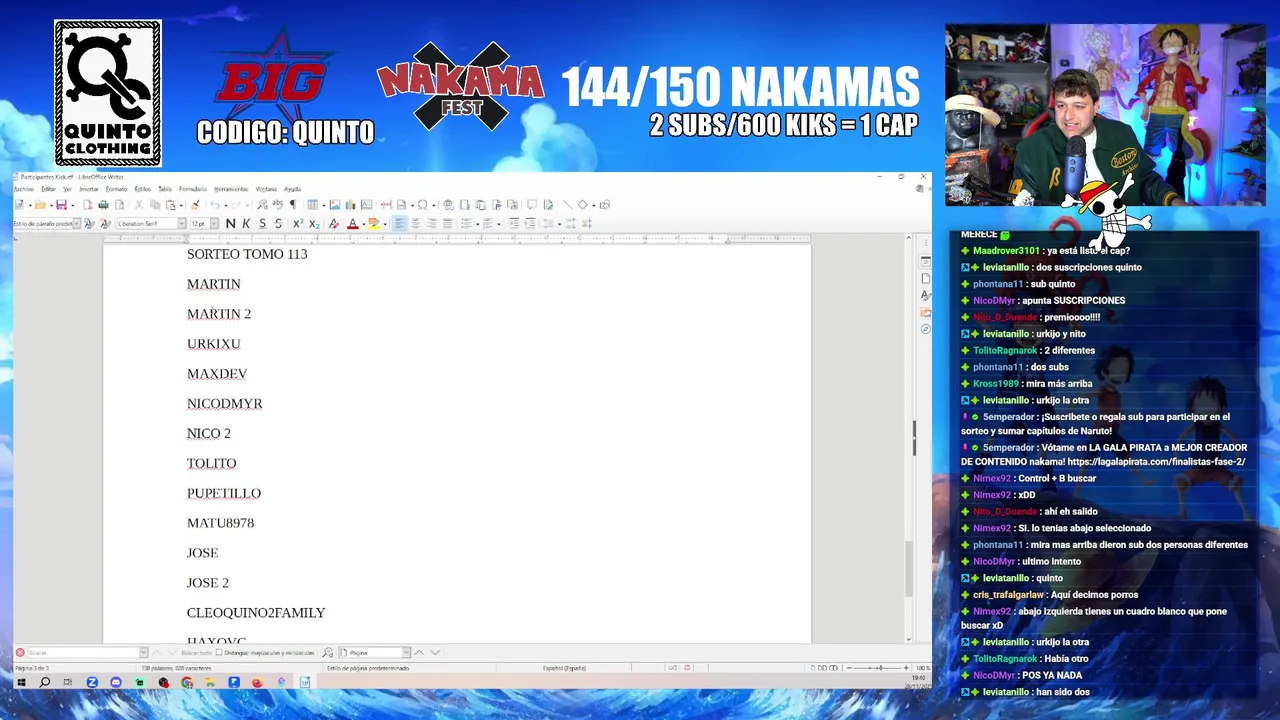This screenshot has height=720, width=1280.
Task: Click Buscar todo button
Action: pyautogui.click(x=197, y=652)
